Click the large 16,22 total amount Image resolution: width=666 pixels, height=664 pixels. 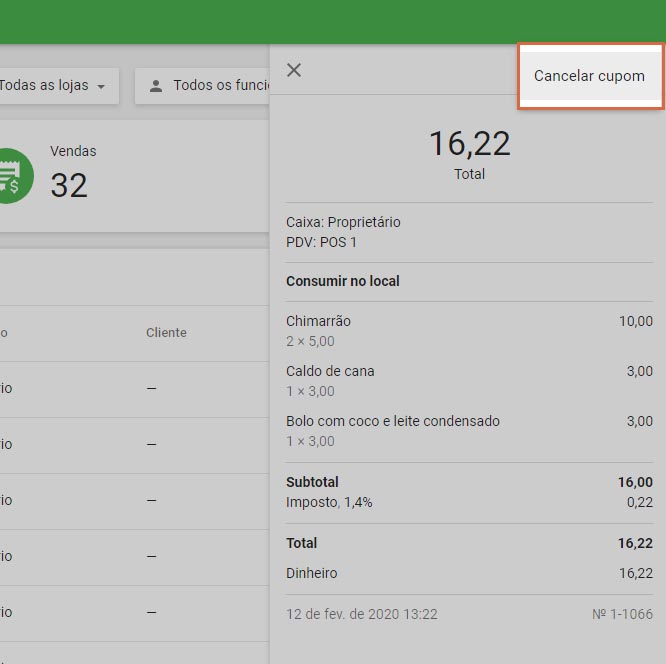click(469, 144)
